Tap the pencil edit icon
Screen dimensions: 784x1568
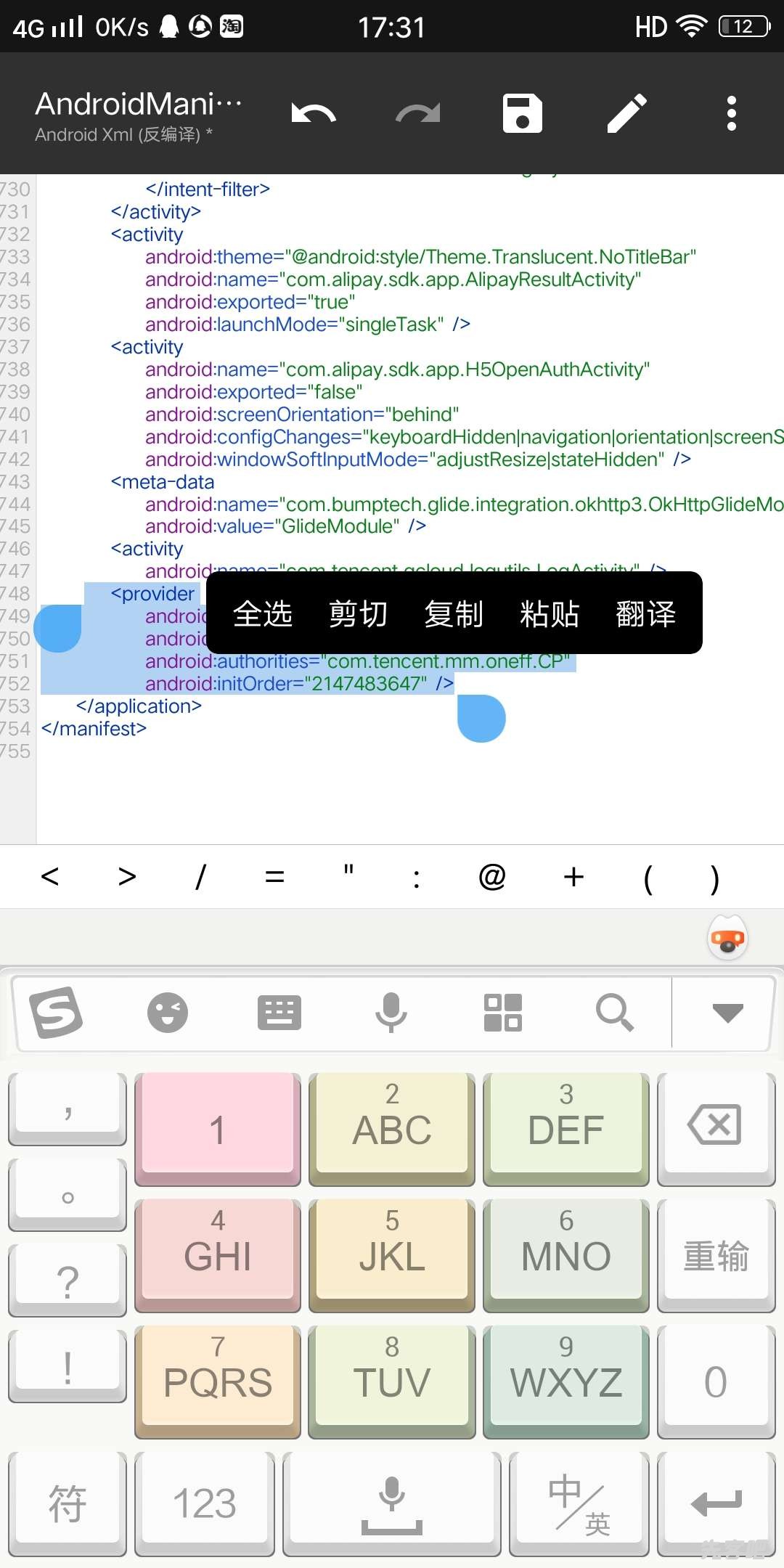(x=627, y=114)
